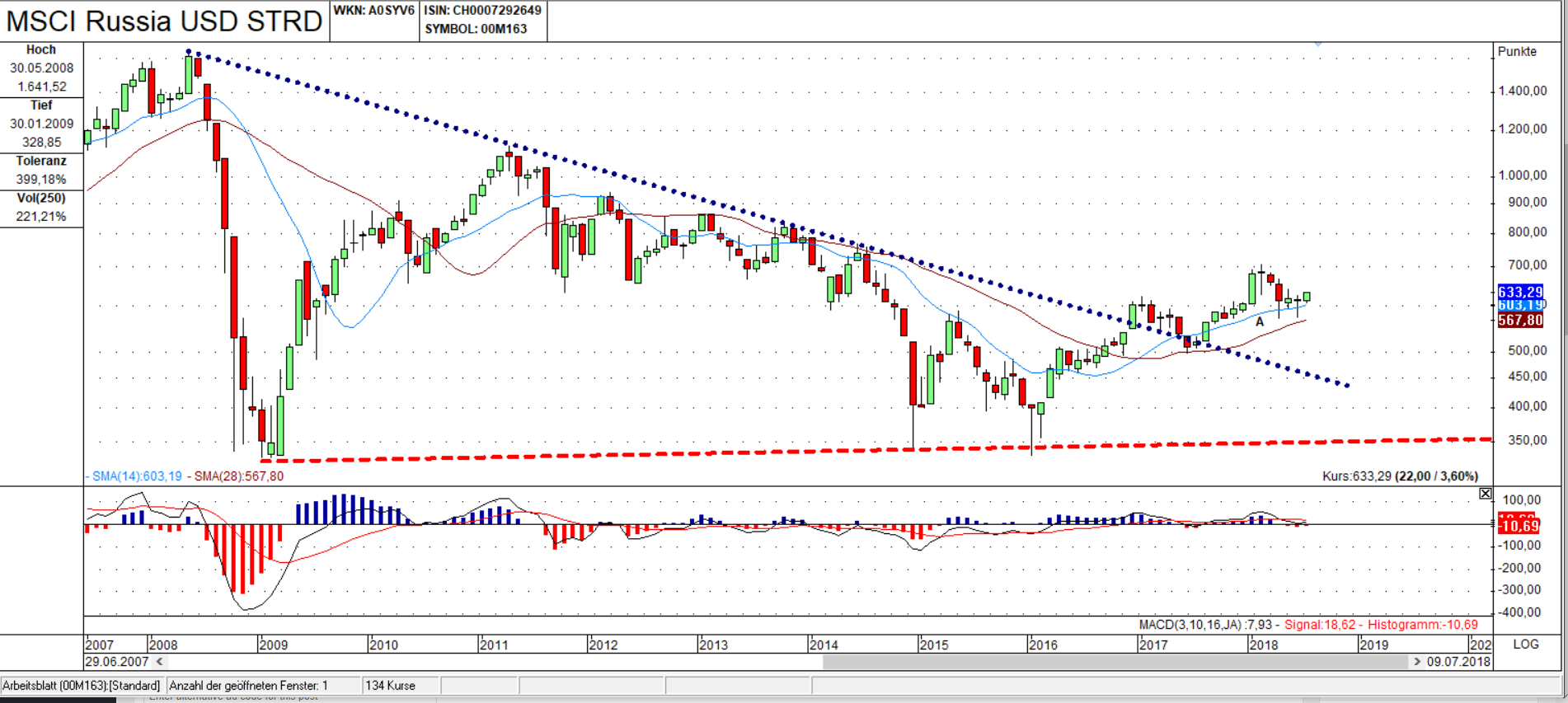Click the 134 Kurse status entry
This screenshot has width=1568, height=703.
[x=390, y=686]
